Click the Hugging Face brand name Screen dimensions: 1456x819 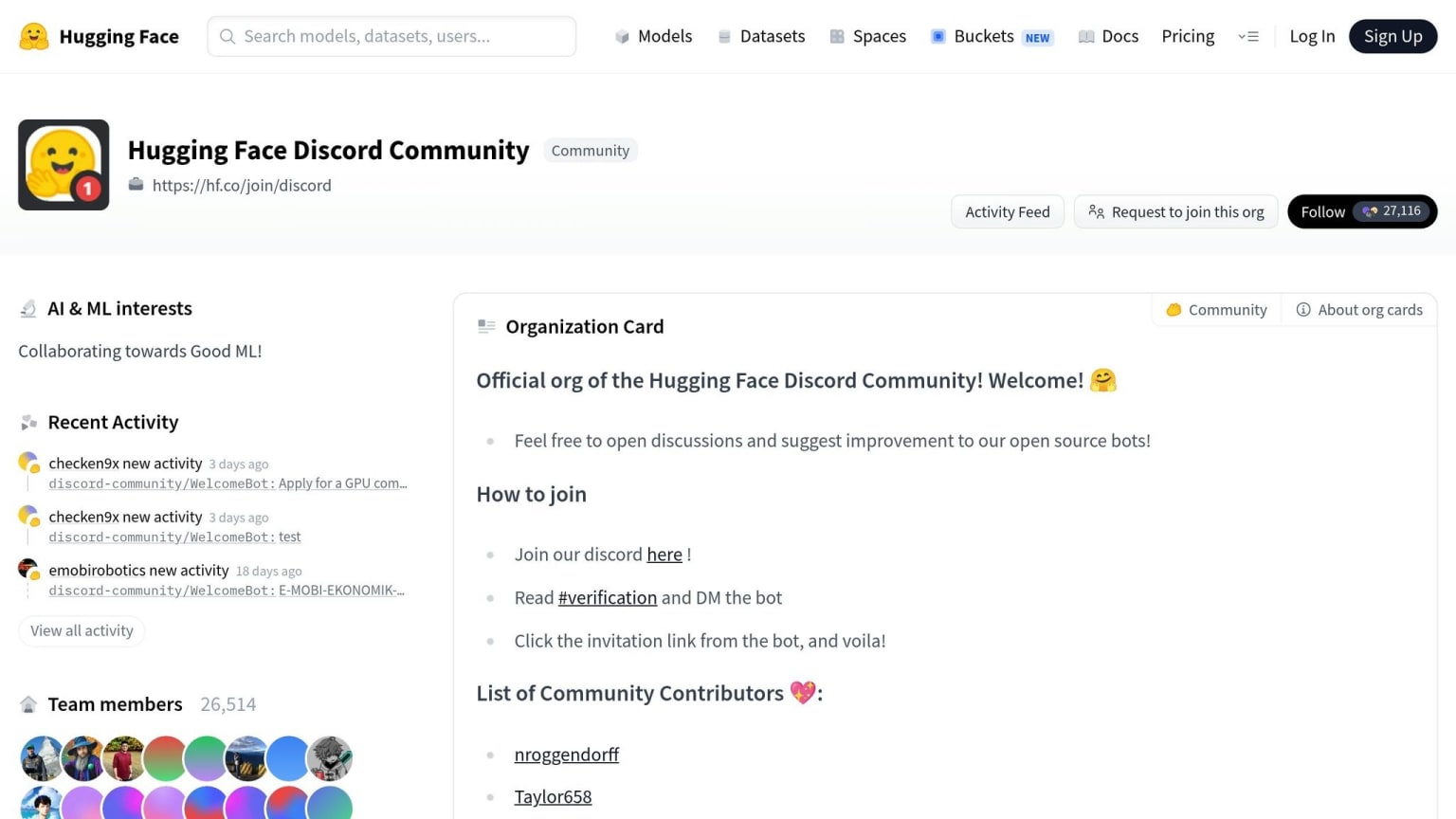tap(118, 36)
